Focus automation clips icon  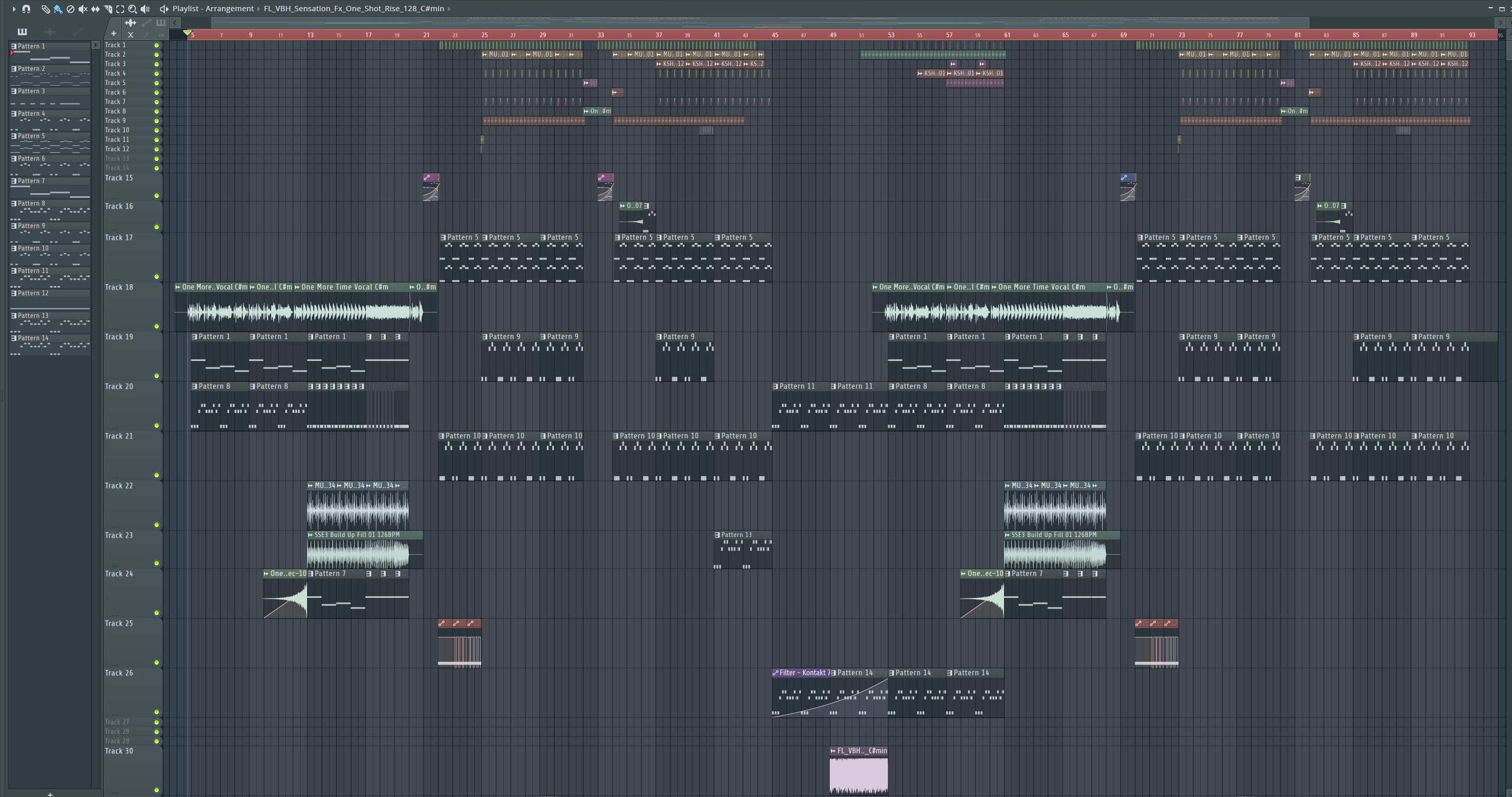pyautogui.click(x=146, y=23)
